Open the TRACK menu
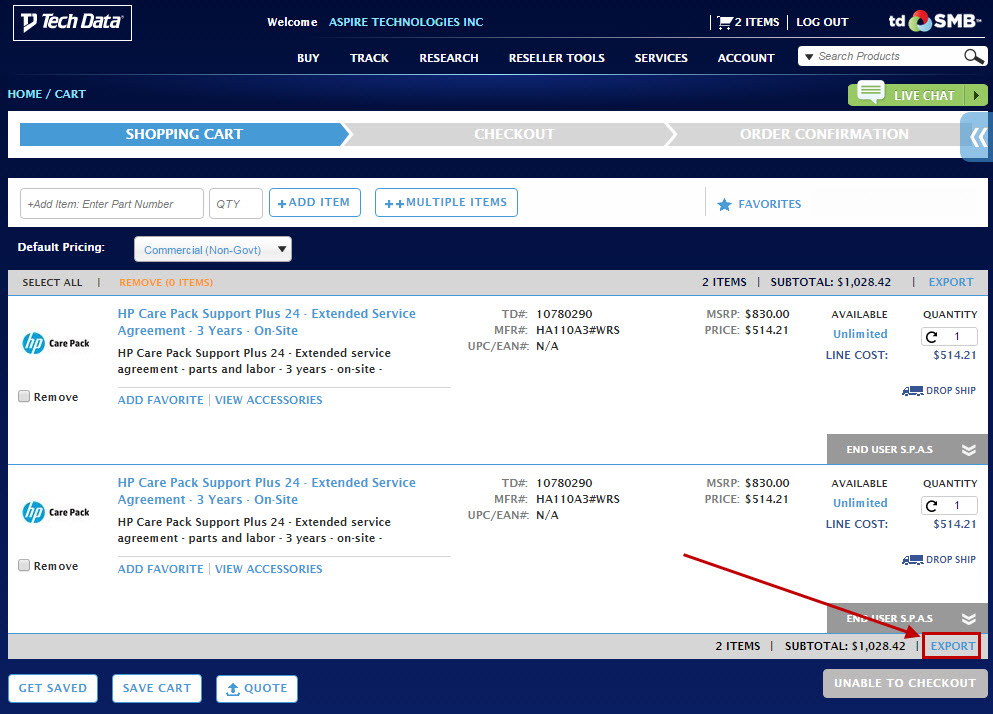The width and height of the screenshot is (993, 714). (369, 58)
